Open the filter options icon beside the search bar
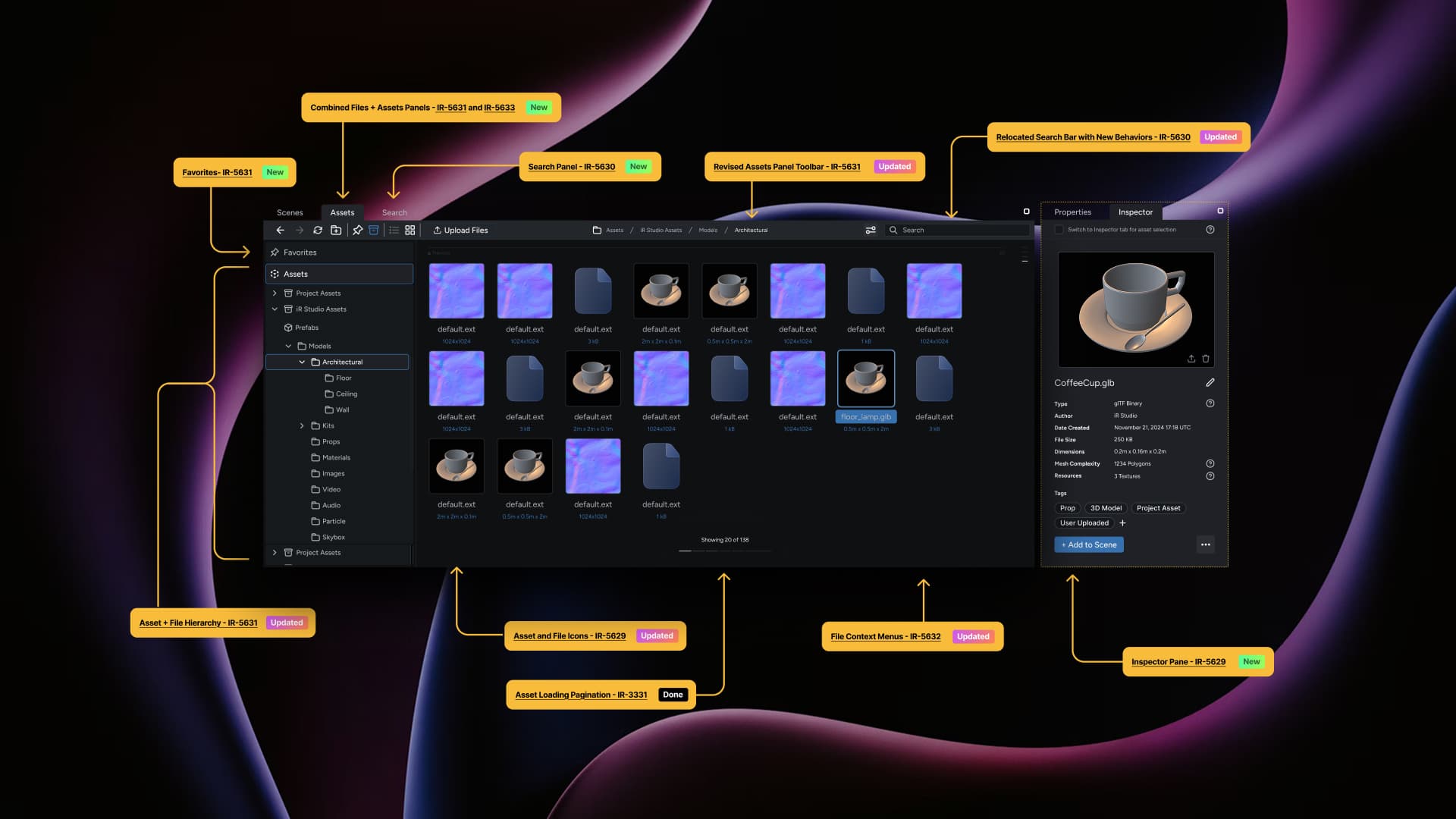1456x819 pixels. [870, 230]
